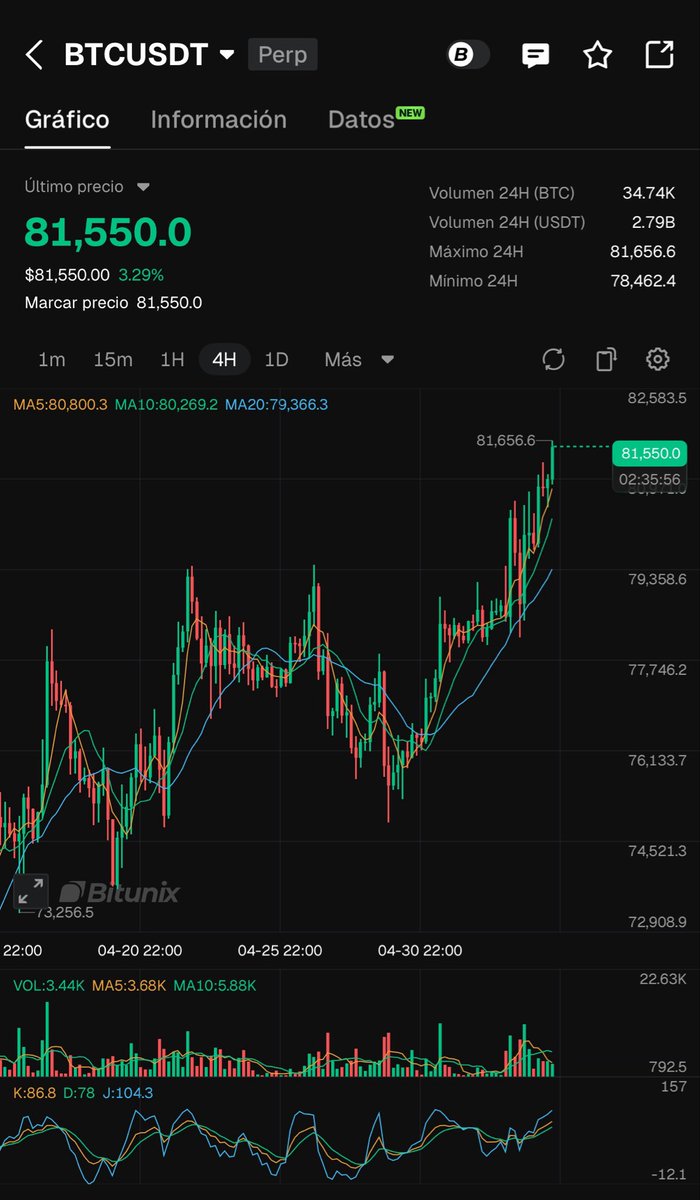Add BTCUSDT to favorites with star
This screenshot has width=700, height=1200.
pyautogui.click(x=597, y=55)
